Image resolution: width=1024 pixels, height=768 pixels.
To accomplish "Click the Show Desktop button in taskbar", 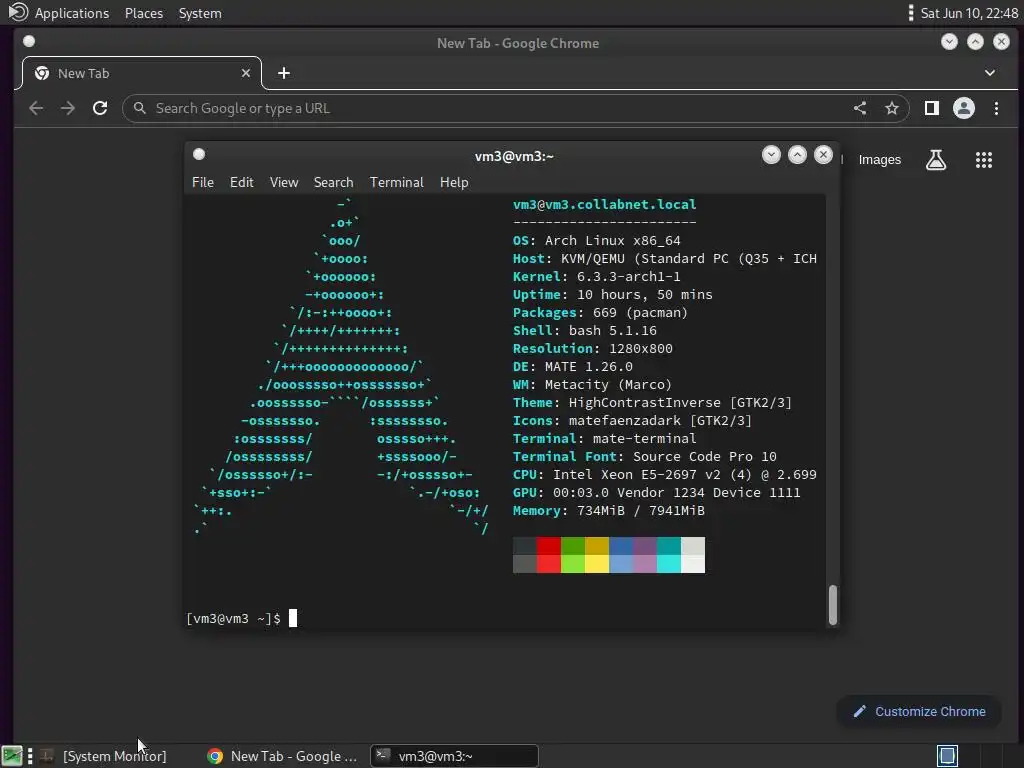I will (12, 756).
